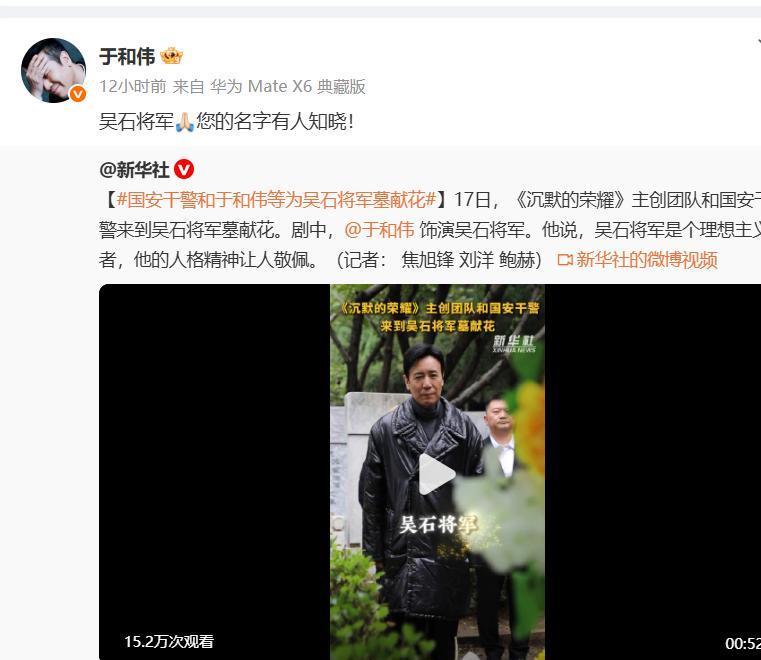Click the video duration label 00:52

coord(743,644)
